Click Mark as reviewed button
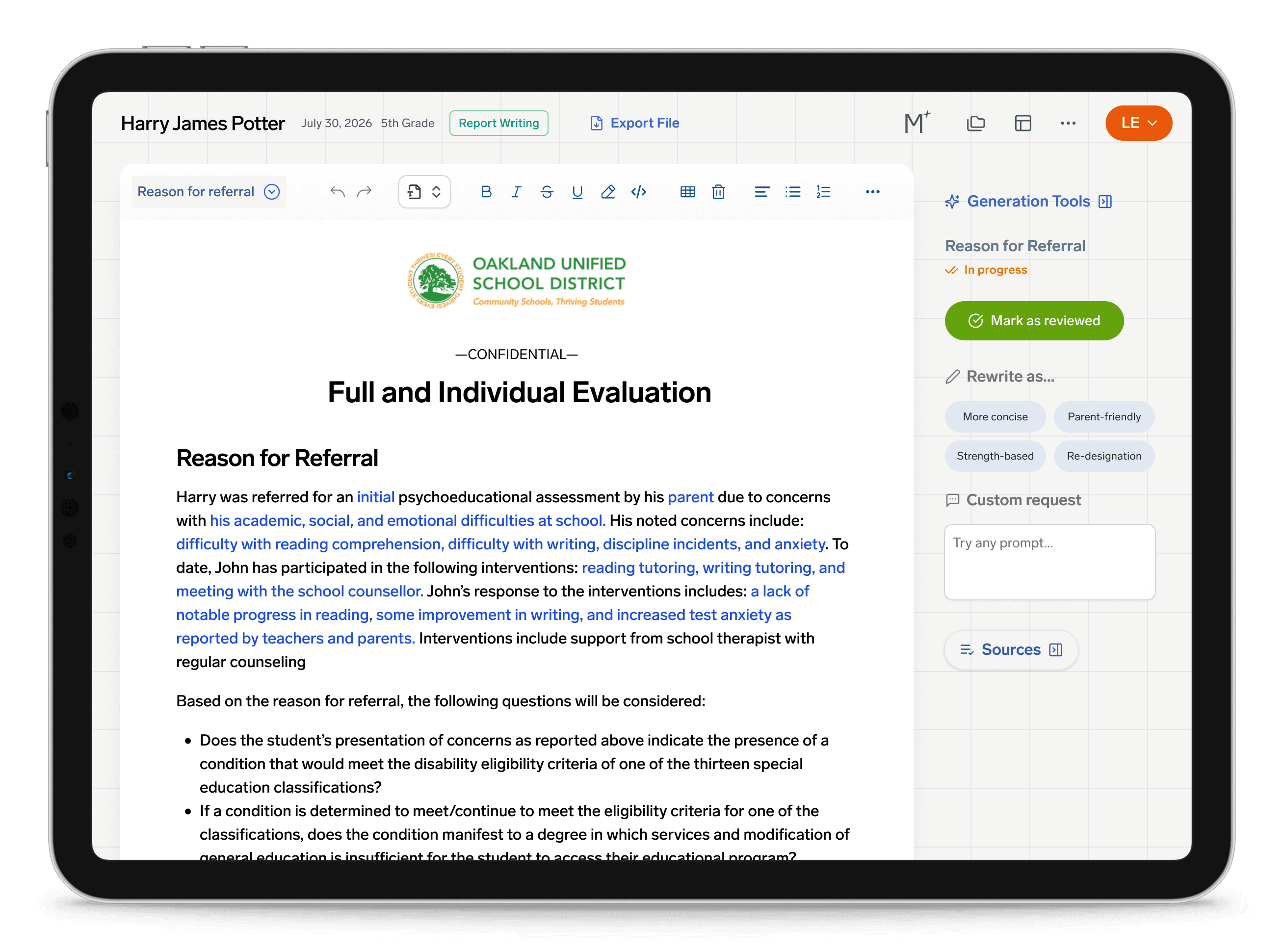This screenshot has height=952, width=1284. (x=1034, y=320)
